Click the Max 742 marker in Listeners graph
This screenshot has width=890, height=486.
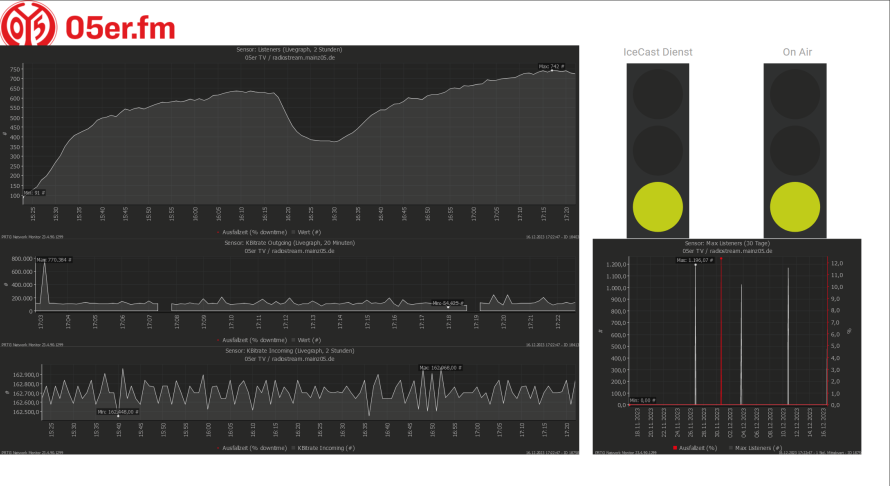tap(551, 66)
